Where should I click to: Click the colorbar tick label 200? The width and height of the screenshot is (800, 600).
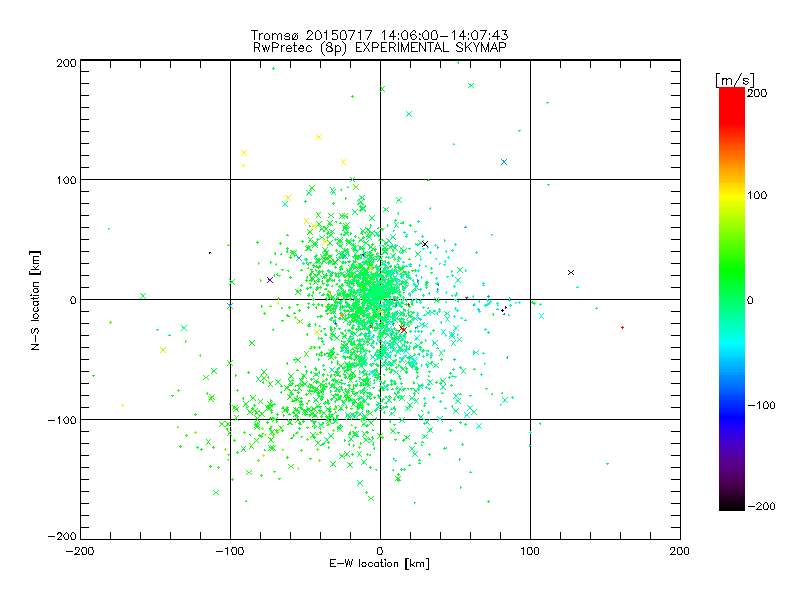(757, 93)
